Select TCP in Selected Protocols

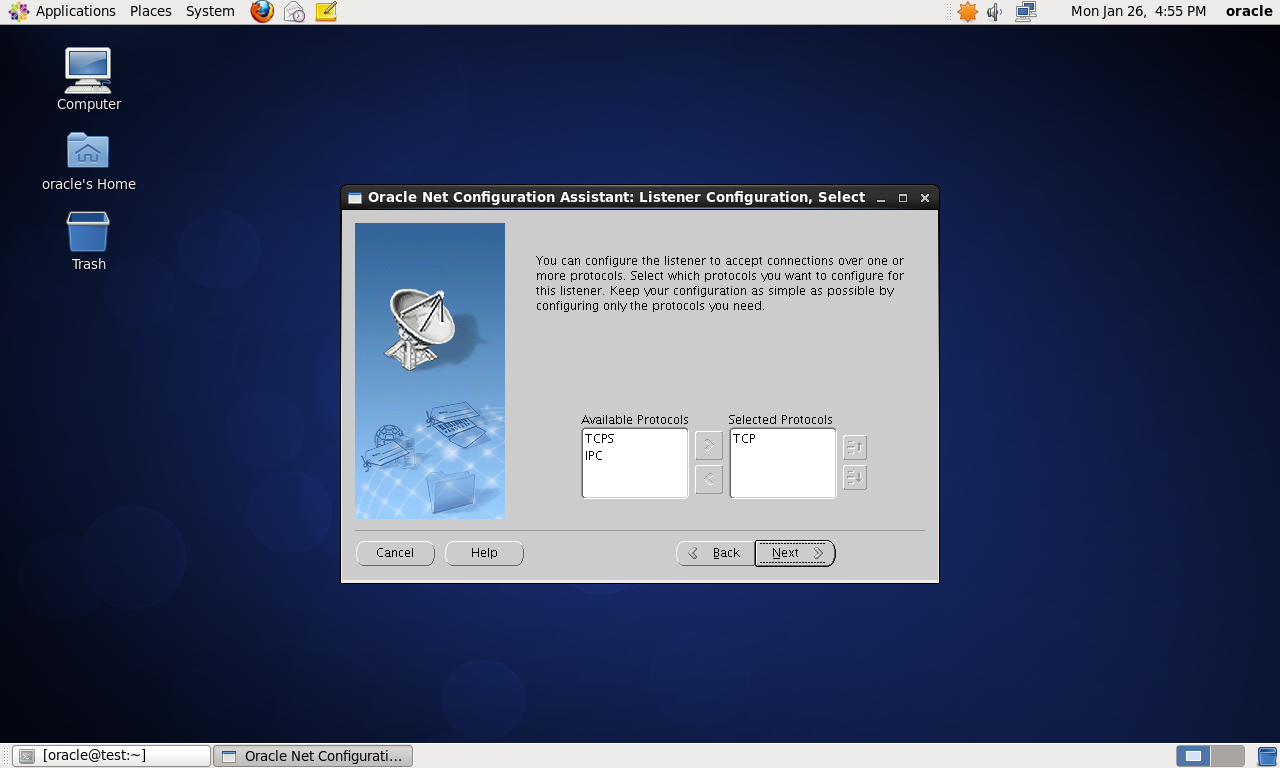click(x=782, y=439)
